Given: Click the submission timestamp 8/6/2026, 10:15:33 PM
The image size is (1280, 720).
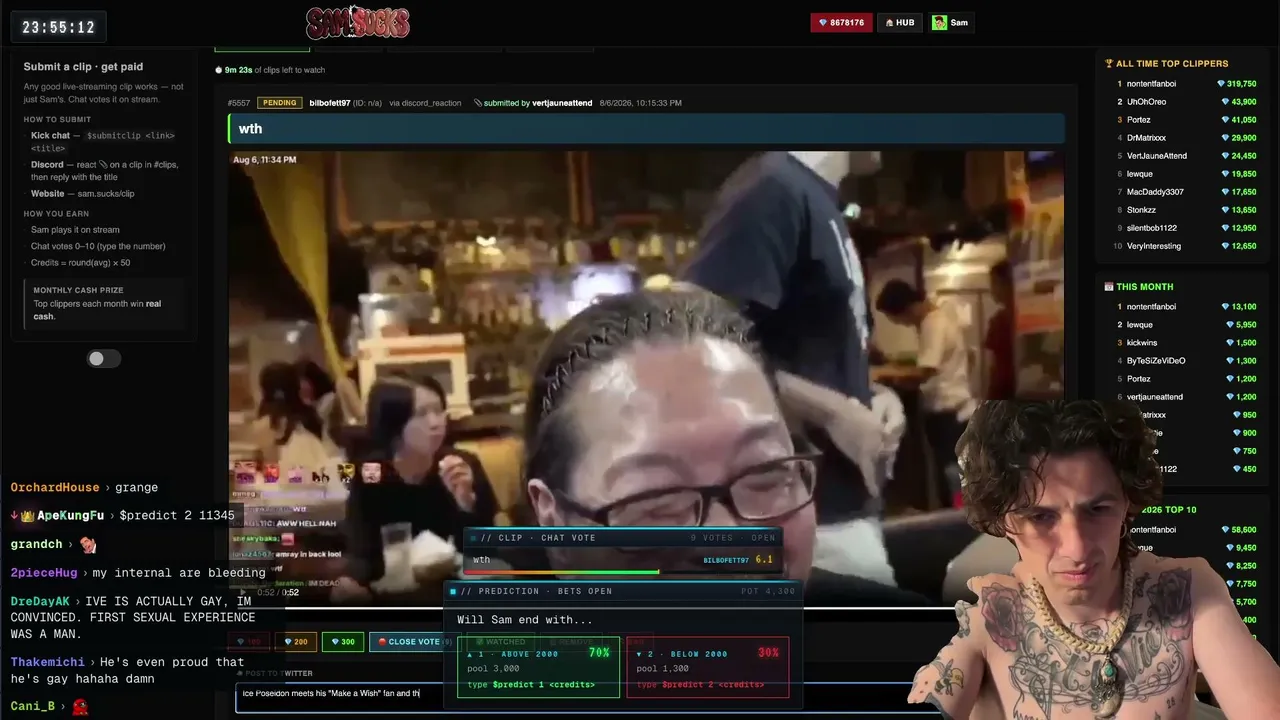Looking at the screenshot, I should [x=641, y=103].
